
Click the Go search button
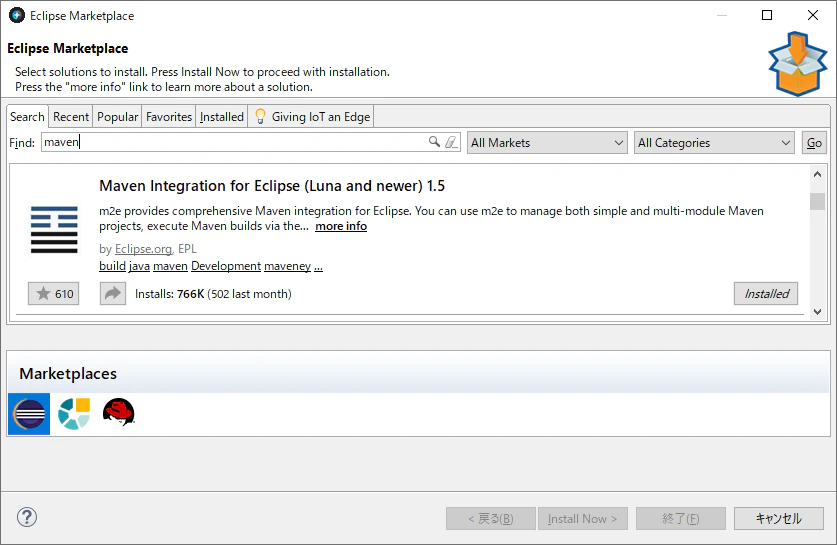(814, 143)
